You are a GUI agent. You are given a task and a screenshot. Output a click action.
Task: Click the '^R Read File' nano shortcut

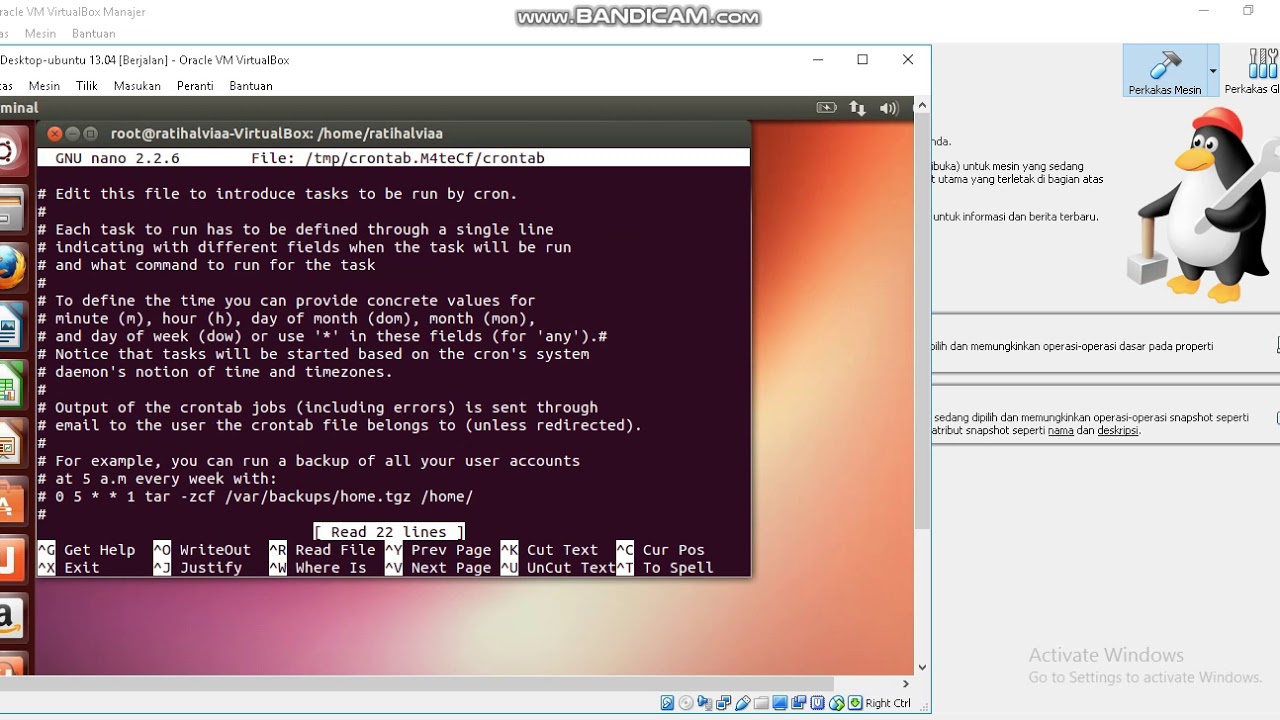[322, 550]
